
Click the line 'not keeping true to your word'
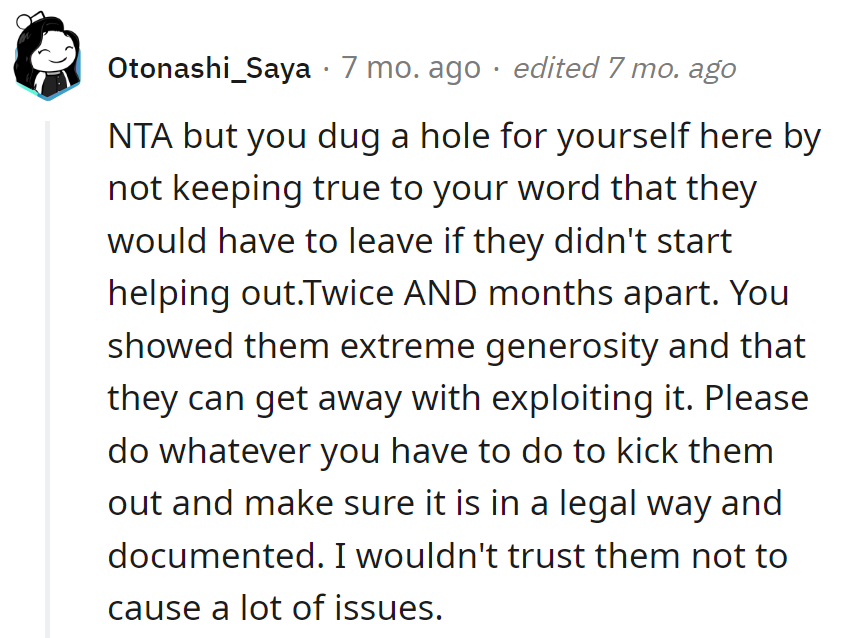(432, 189)
